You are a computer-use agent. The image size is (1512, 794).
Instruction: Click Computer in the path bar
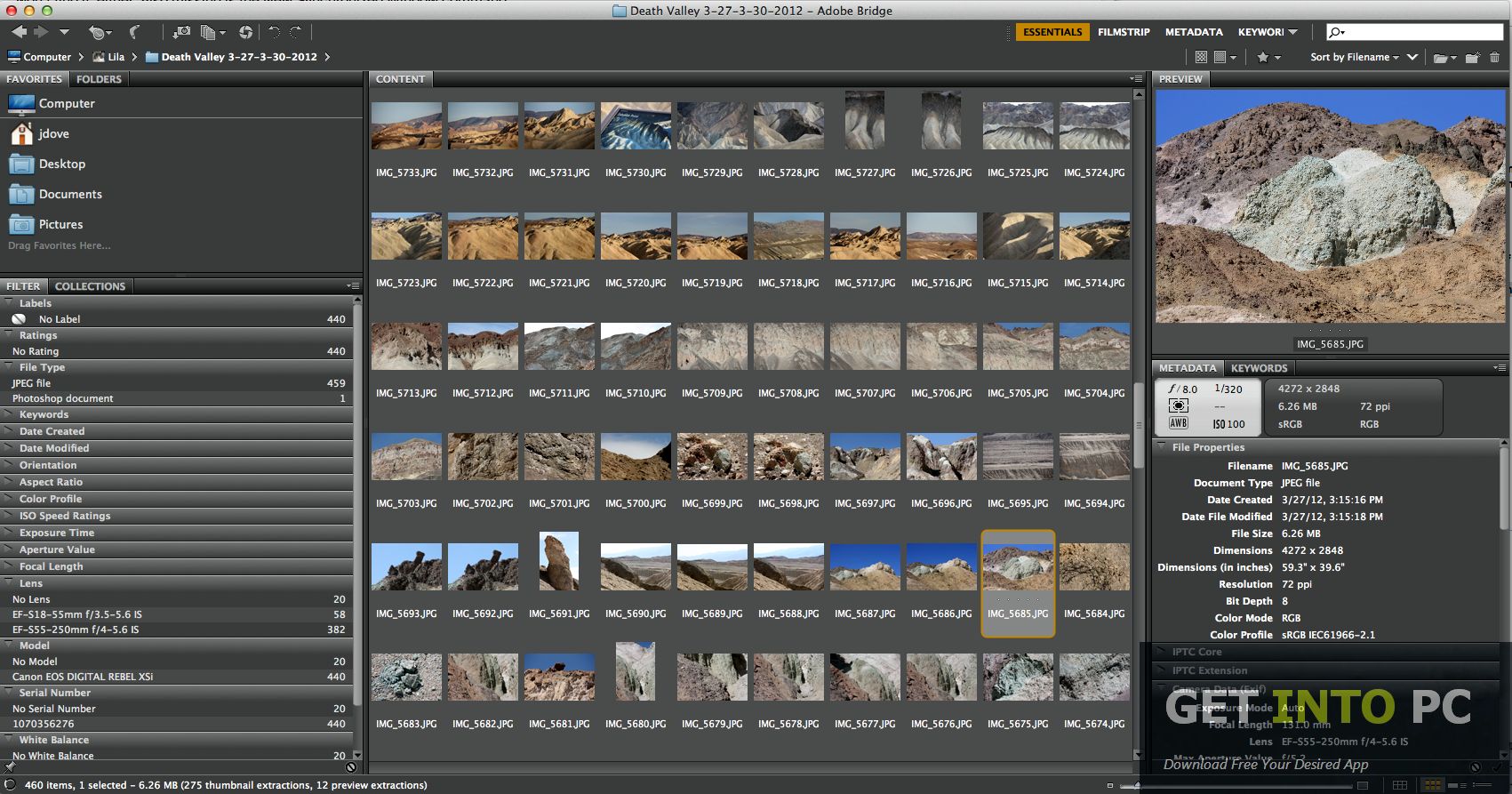39,57
